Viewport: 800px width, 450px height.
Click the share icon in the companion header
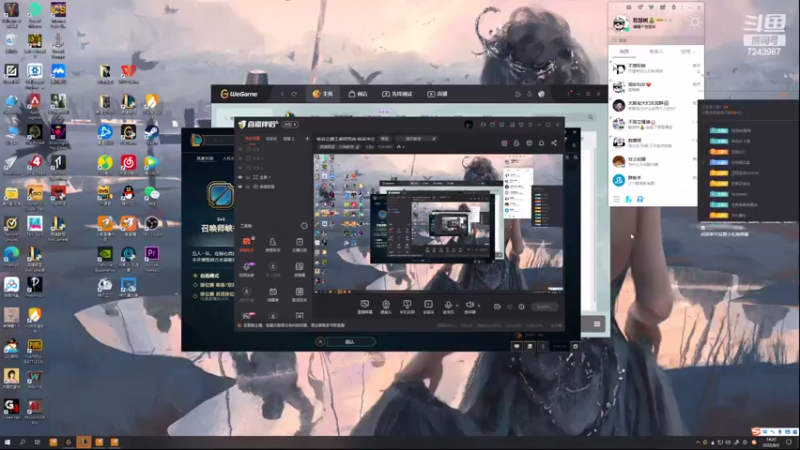click(554, 143)
